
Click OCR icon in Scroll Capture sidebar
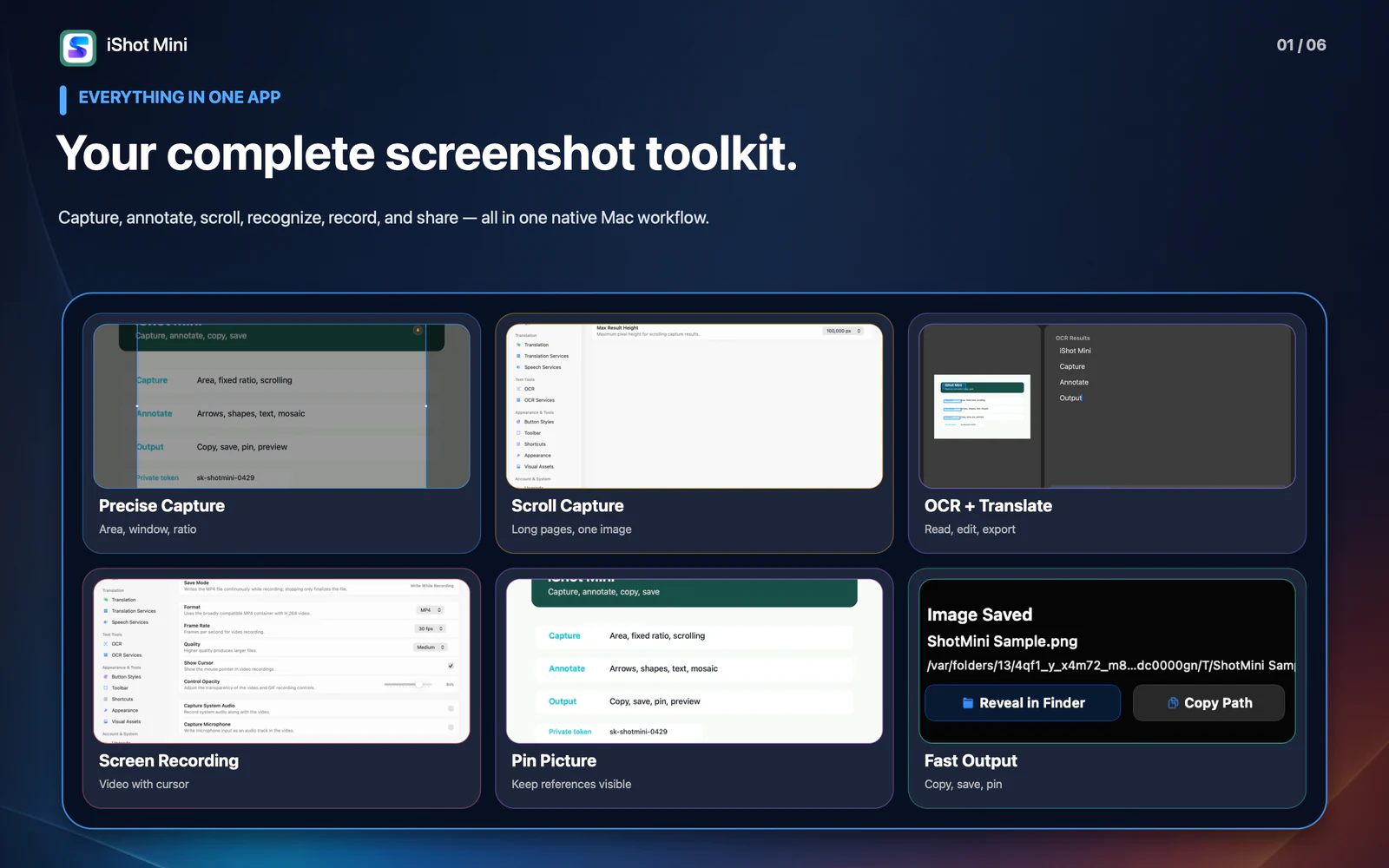518,389
